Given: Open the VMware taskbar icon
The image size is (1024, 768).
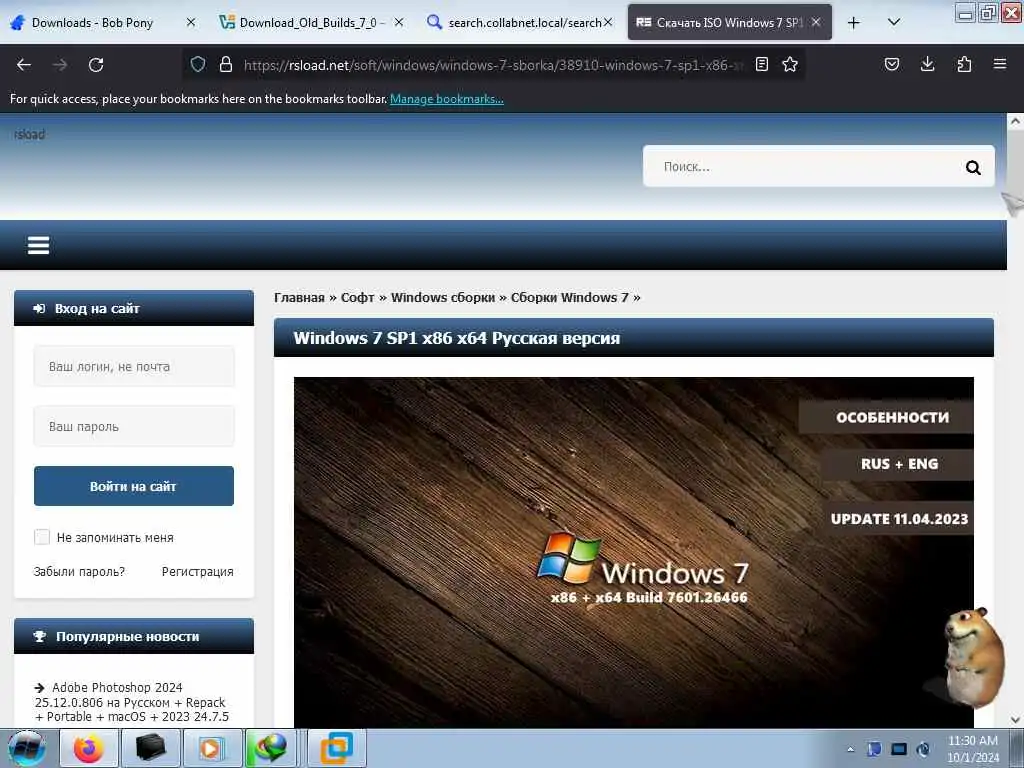Looking at the screenshot, I should point(336,748).
